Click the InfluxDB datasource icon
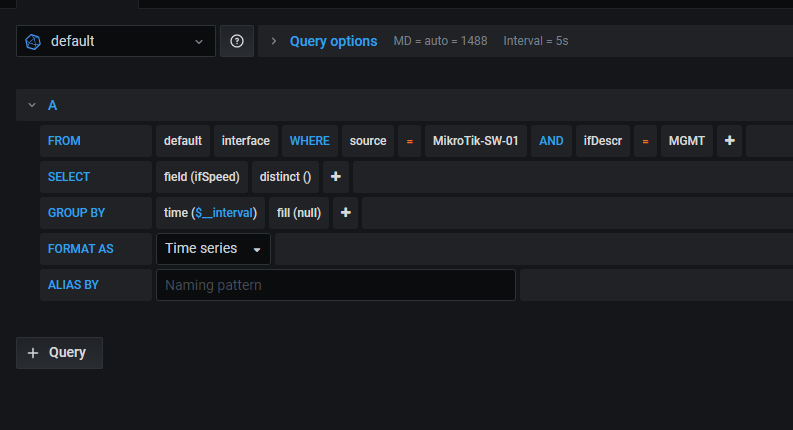Viewport: 793px width, 430px height. pyautogui.click(x=33, y=41)
